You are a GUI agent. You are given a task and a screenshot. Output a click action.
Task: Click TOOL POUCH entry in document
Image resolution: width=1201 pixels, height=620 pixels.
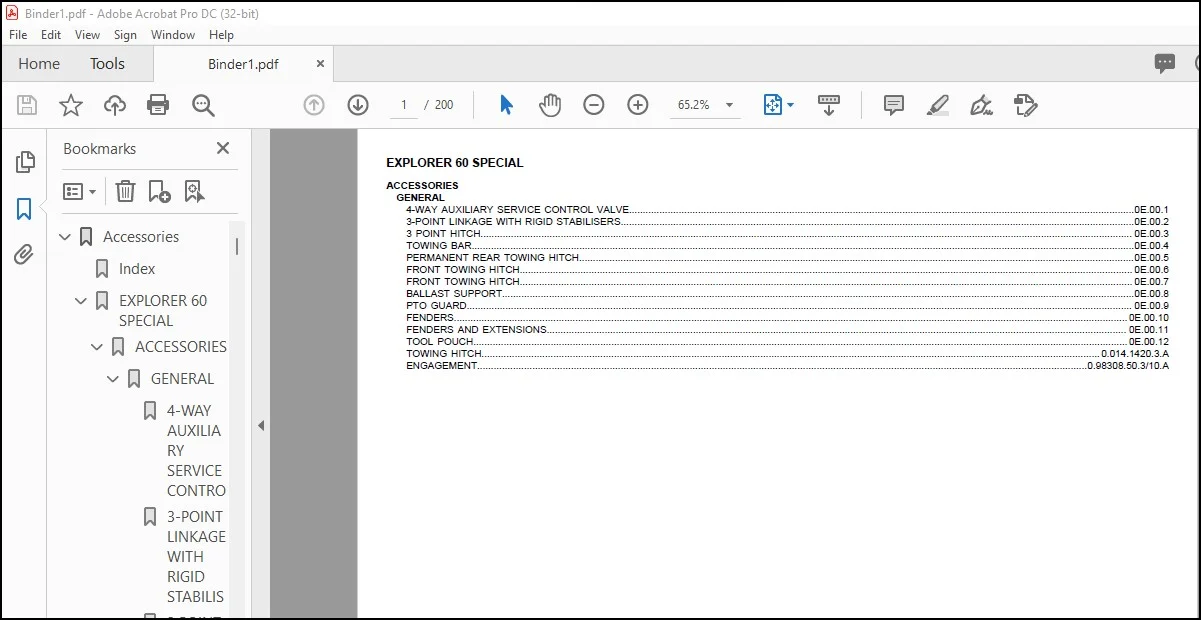[440, 341]
